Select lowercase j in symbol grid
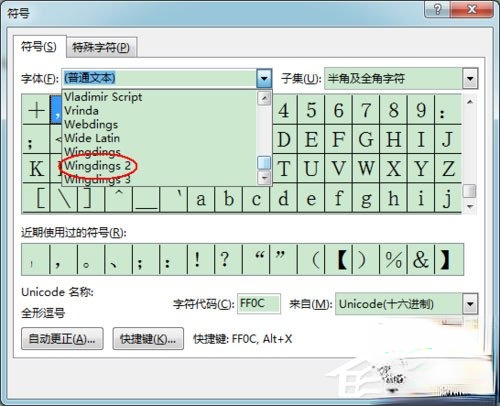Screen dimensions: 500x406 (448, 198)
